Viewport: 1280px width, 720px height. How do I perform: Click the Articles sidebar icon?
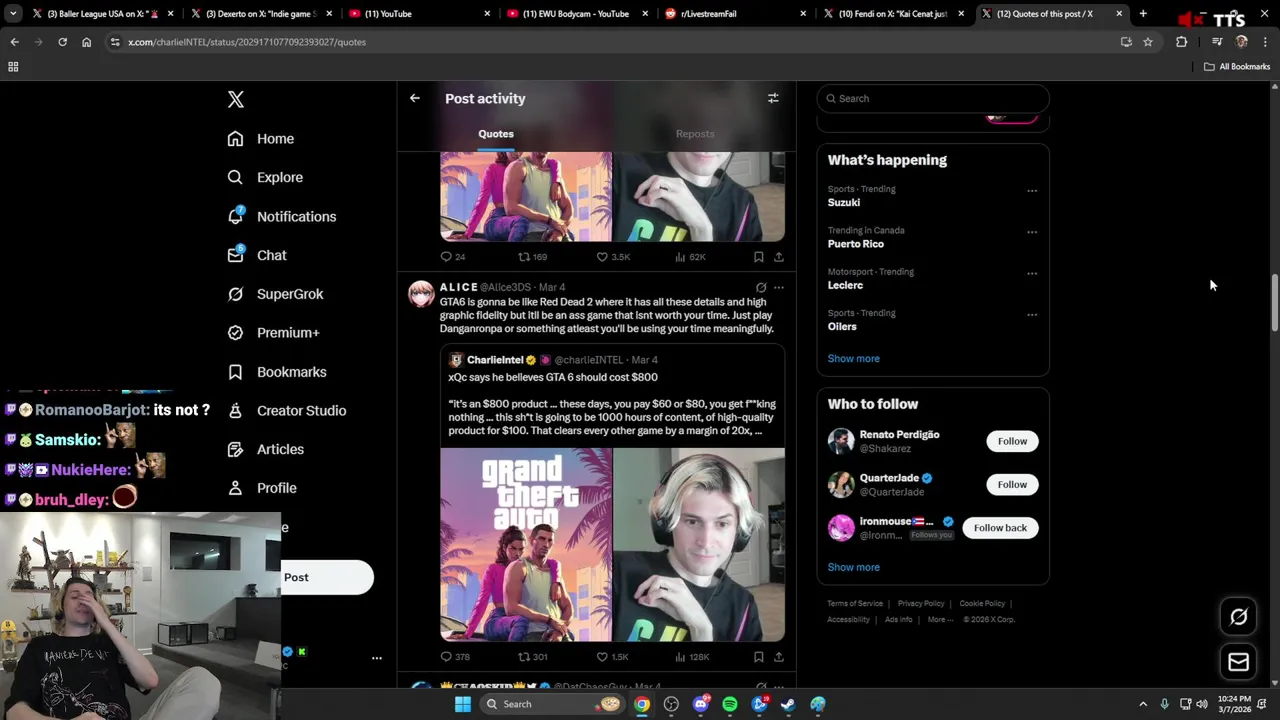(x=235, y=449)
